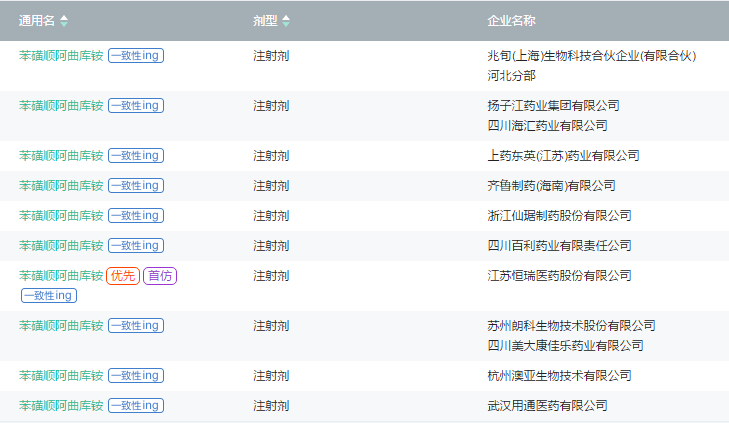Click 一致性ing tag in 齐鲁制药 row
The width and height of the screenshot is (729, 423).
pyautogui.click(x=136, y=186)
